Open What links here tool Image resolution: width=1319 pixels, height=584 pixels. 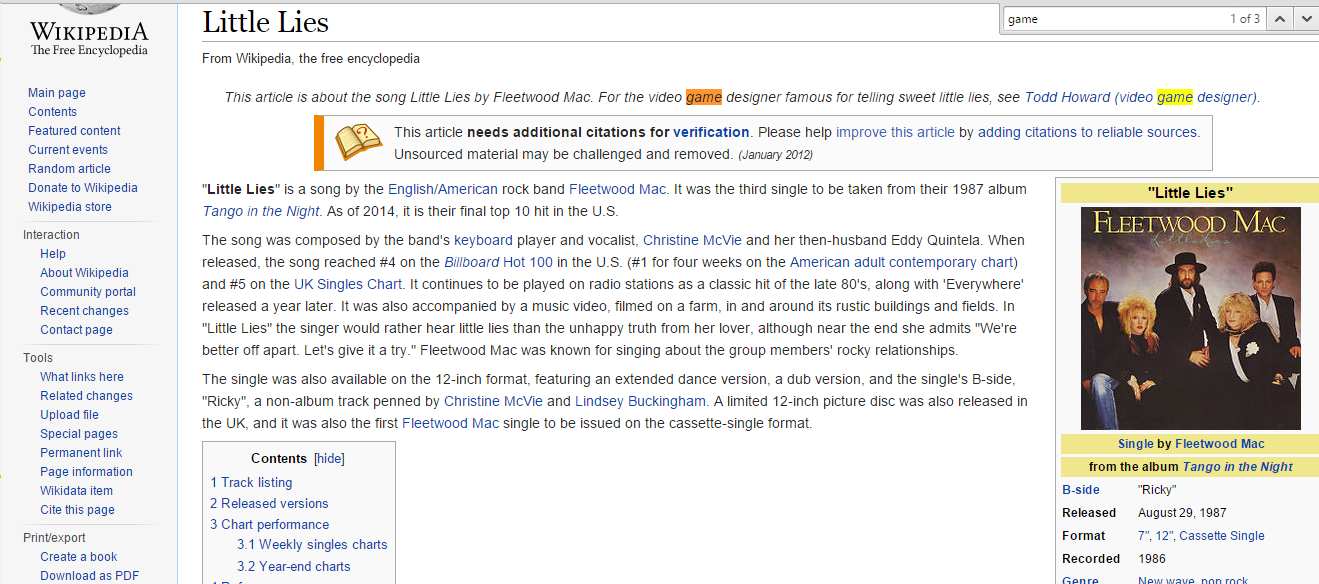[x=82, y=377]
